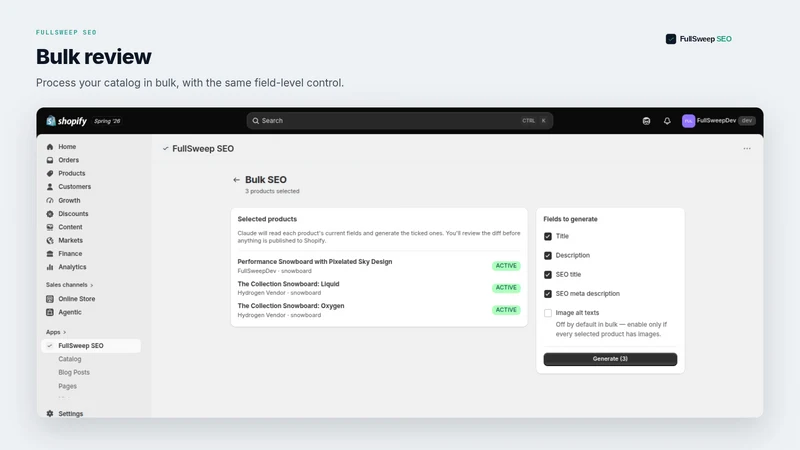Click ACTIVE badge for Snowboard: Liquid
Viewport: 800px width, 450px height.
(506, 288)
